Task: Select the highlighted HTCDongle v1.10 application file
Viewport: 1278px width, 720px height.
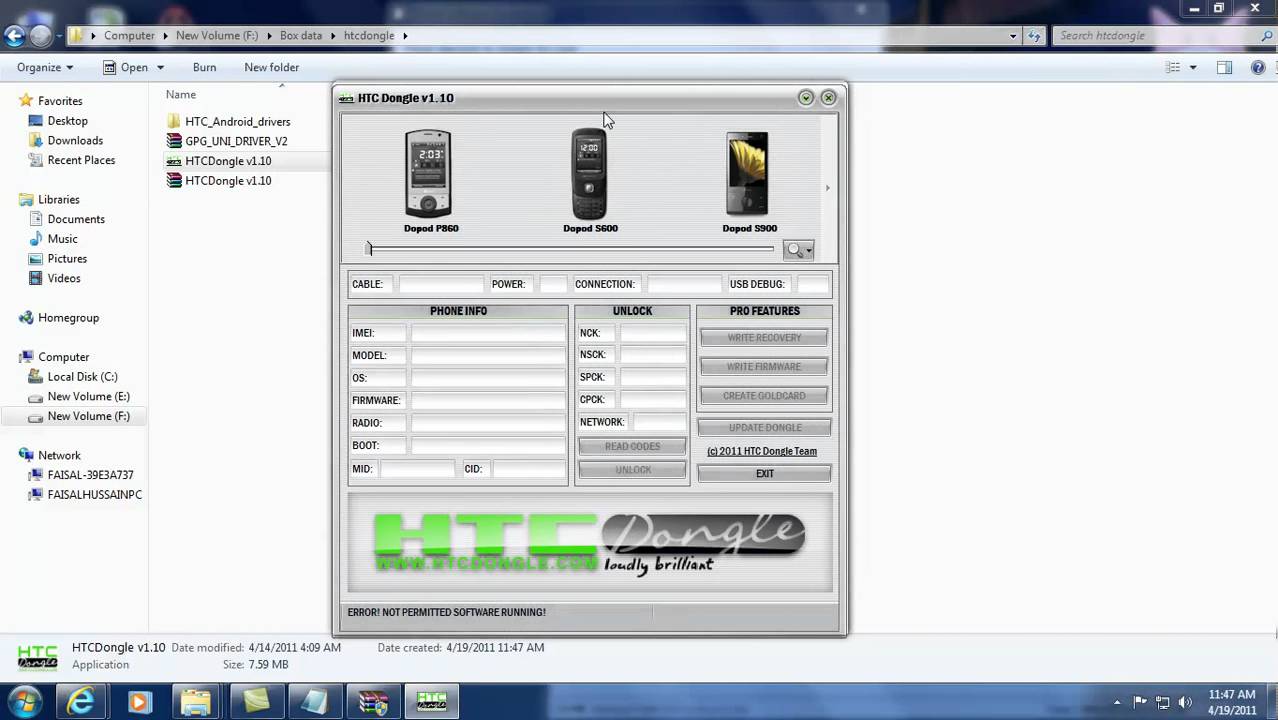Action: tap(228, 161)
